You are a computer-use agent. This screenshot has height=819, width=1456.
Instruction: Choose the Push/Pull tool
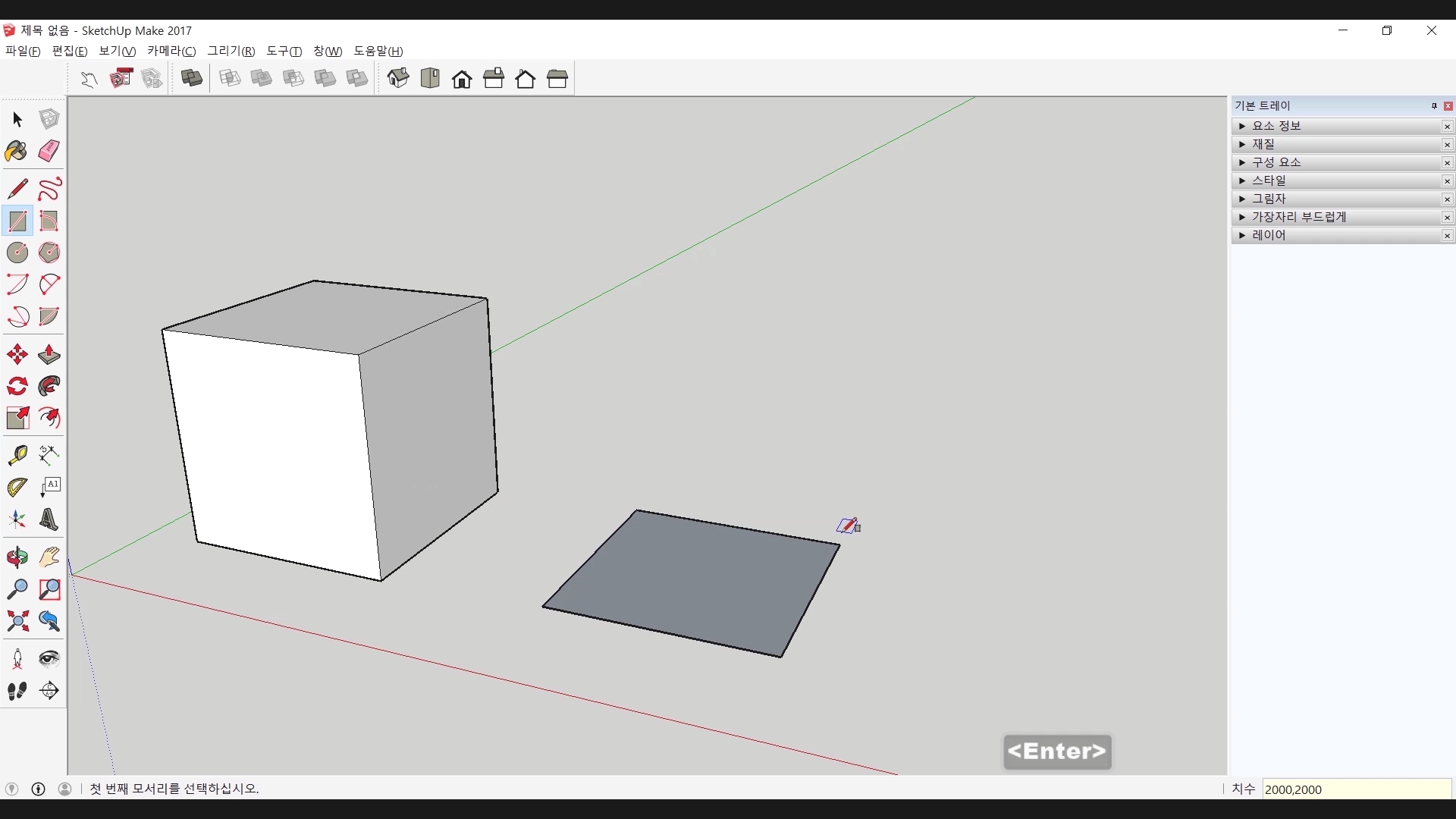tap(49, 355)
